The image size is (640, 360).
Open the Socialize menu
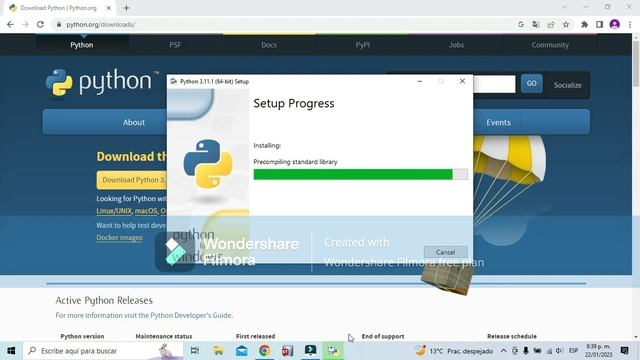567,85
